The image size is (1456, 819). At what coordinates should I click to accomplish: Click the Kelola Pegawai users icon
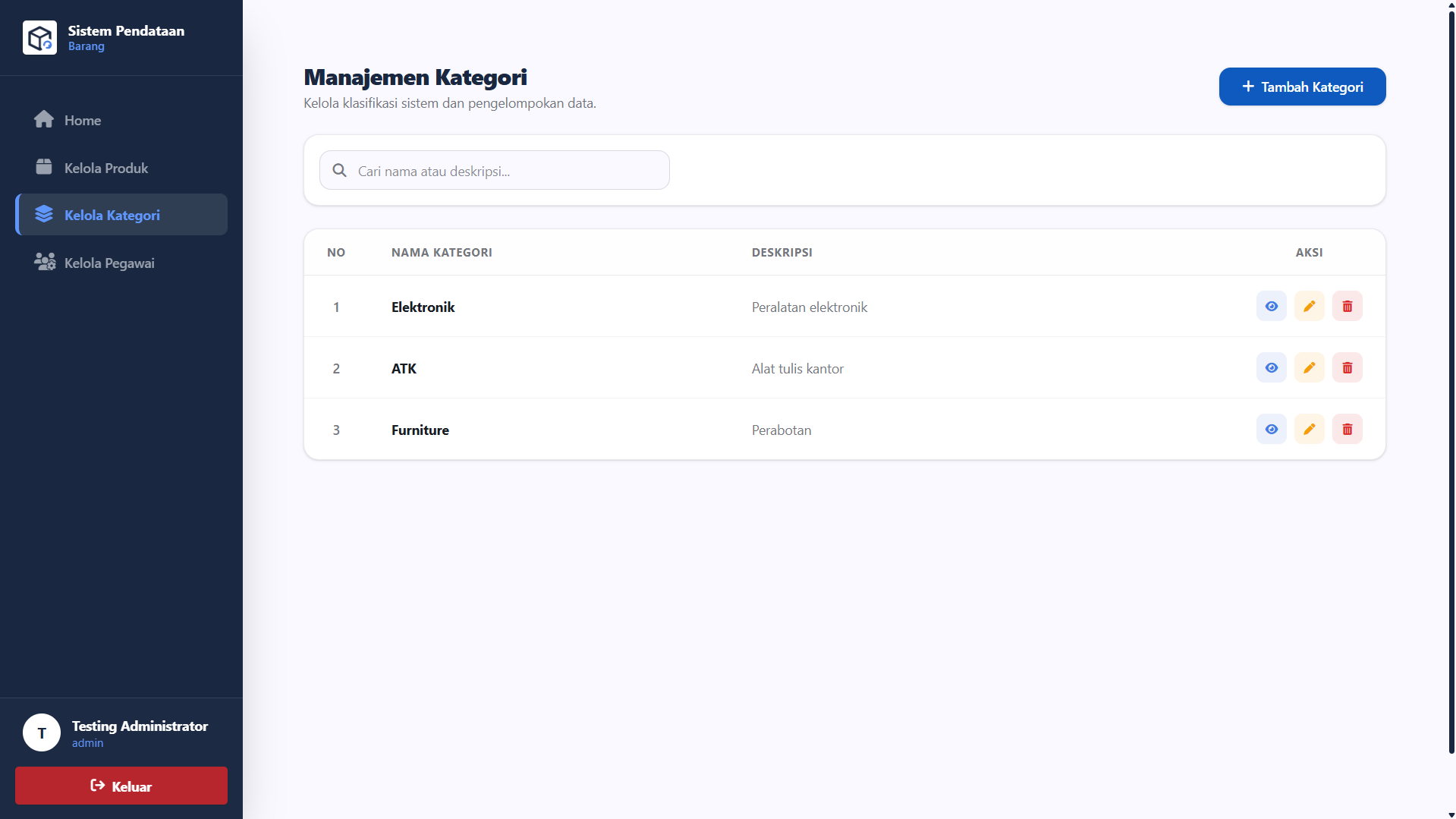[x=45, y=262]
